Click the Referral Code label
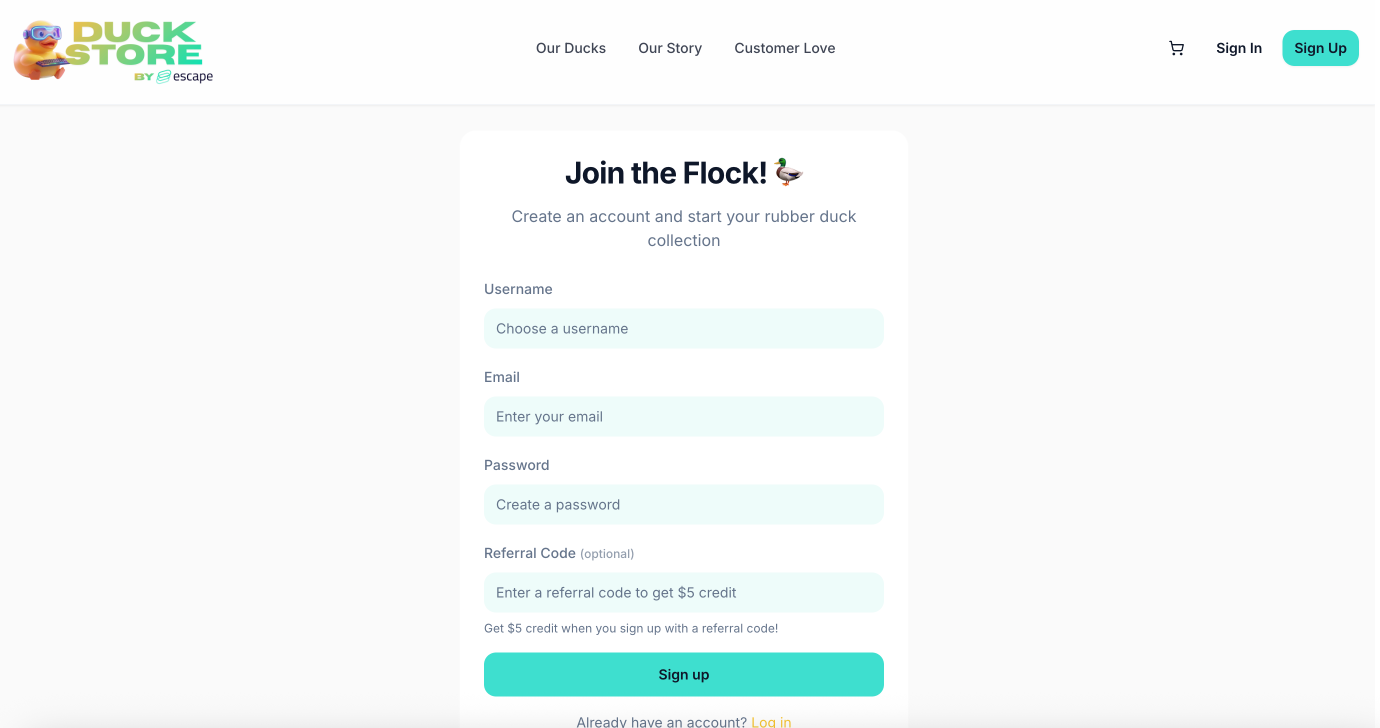This screenshot has width=1380, height=728. [530, 553]
